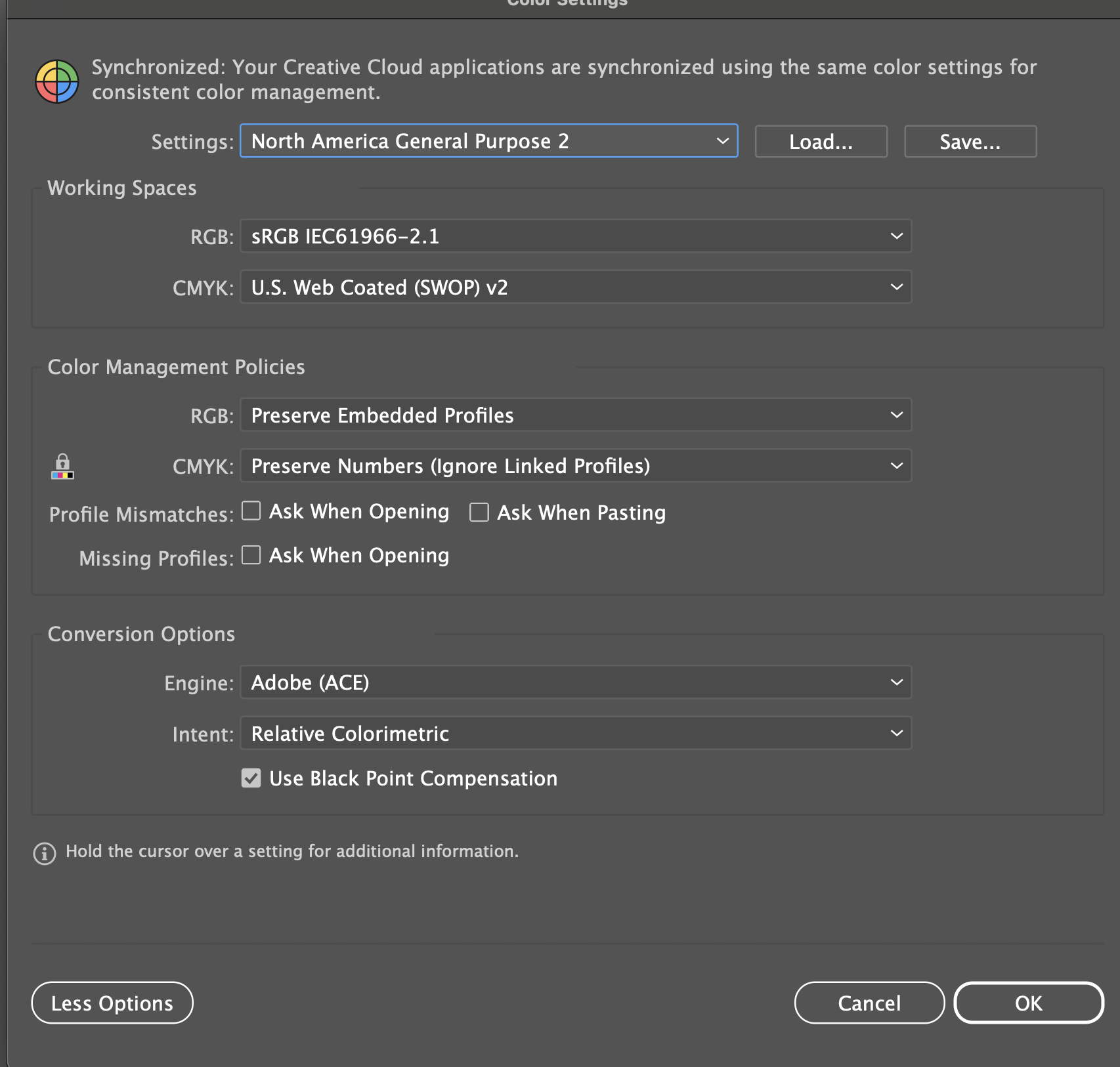This screenshot has height=1067, width=1120.
Task: Click the lock icon beside CMYK policy
Action: pyautogui.click(x=62, y=467)
